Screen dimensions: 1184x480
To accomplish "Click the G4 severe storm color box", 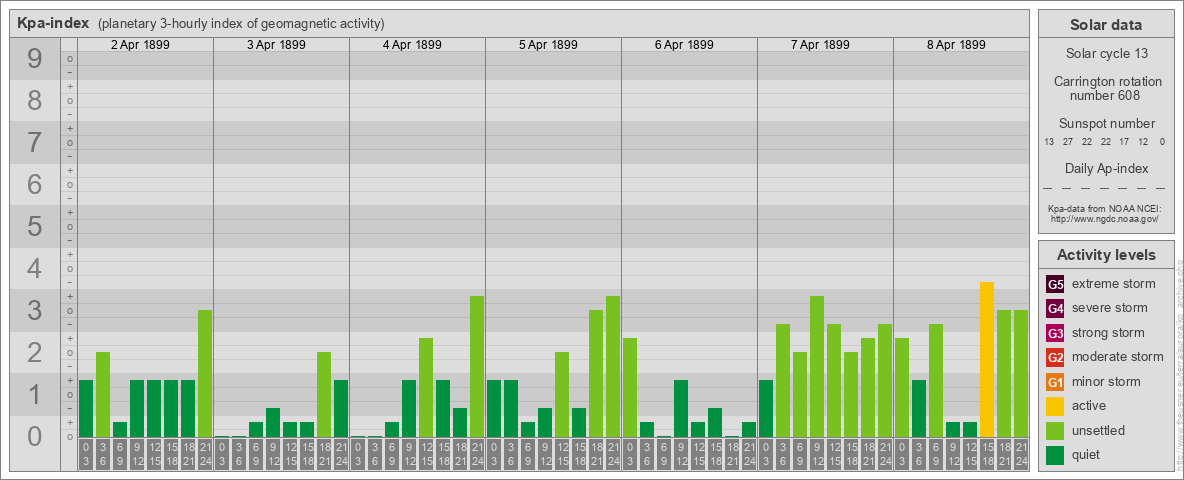I will [x=1056, y=309].
